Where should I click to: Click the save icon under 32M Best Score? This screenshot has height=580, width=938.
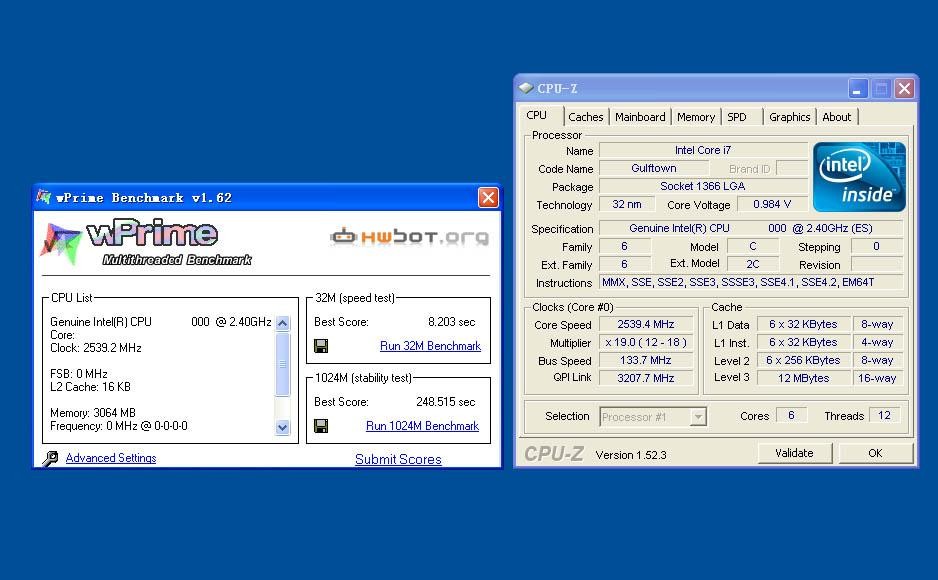coord(321,346)
